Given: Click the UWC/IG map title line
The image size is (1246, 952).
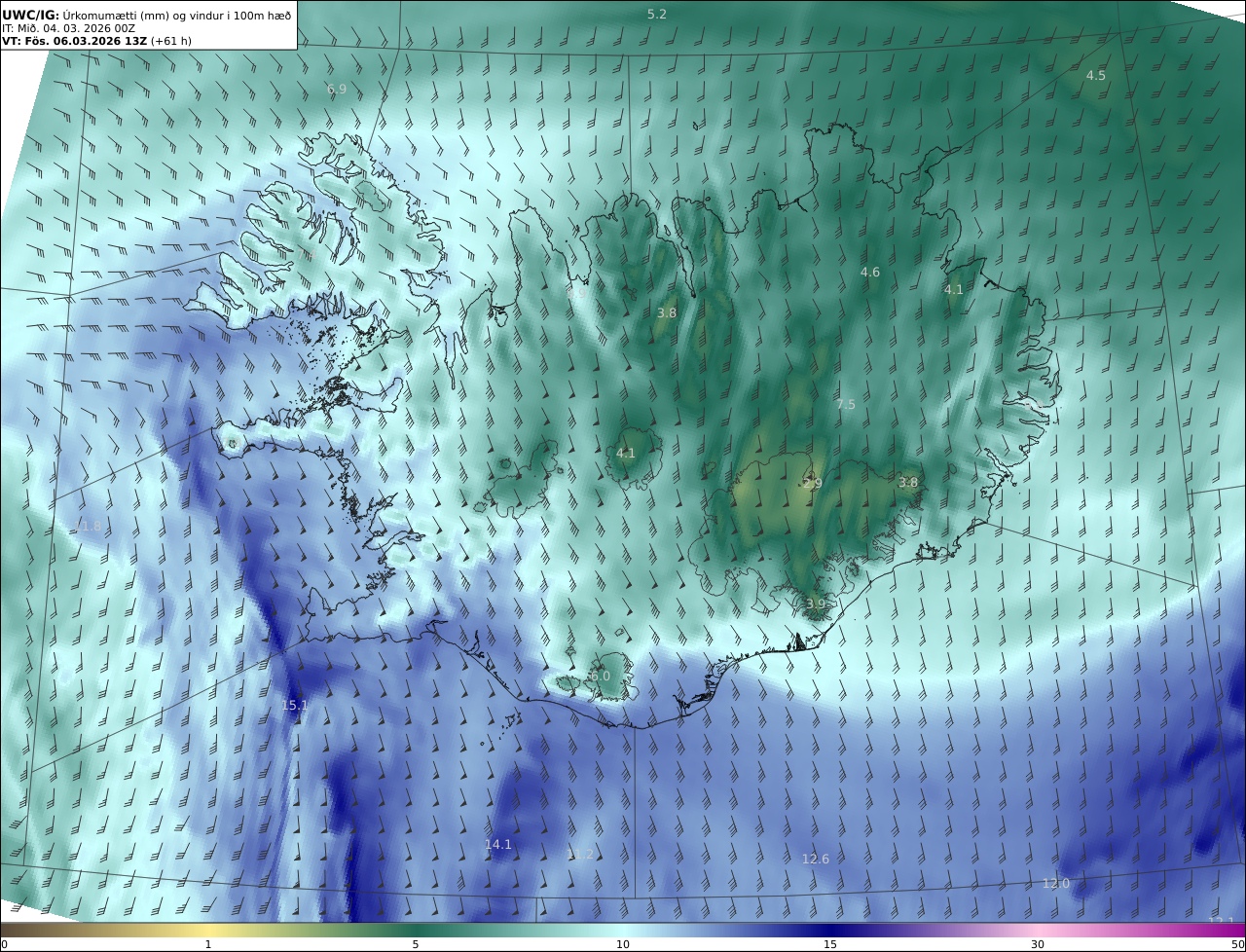Looking at the screenshot, I should coord(147,15).
